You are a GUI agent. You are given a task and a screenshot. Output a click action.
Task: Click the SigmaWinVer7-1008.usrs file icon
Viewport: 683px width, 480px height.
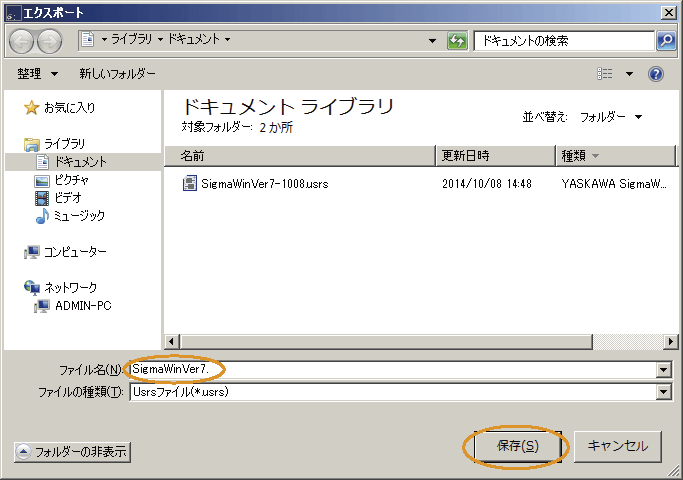189,183
